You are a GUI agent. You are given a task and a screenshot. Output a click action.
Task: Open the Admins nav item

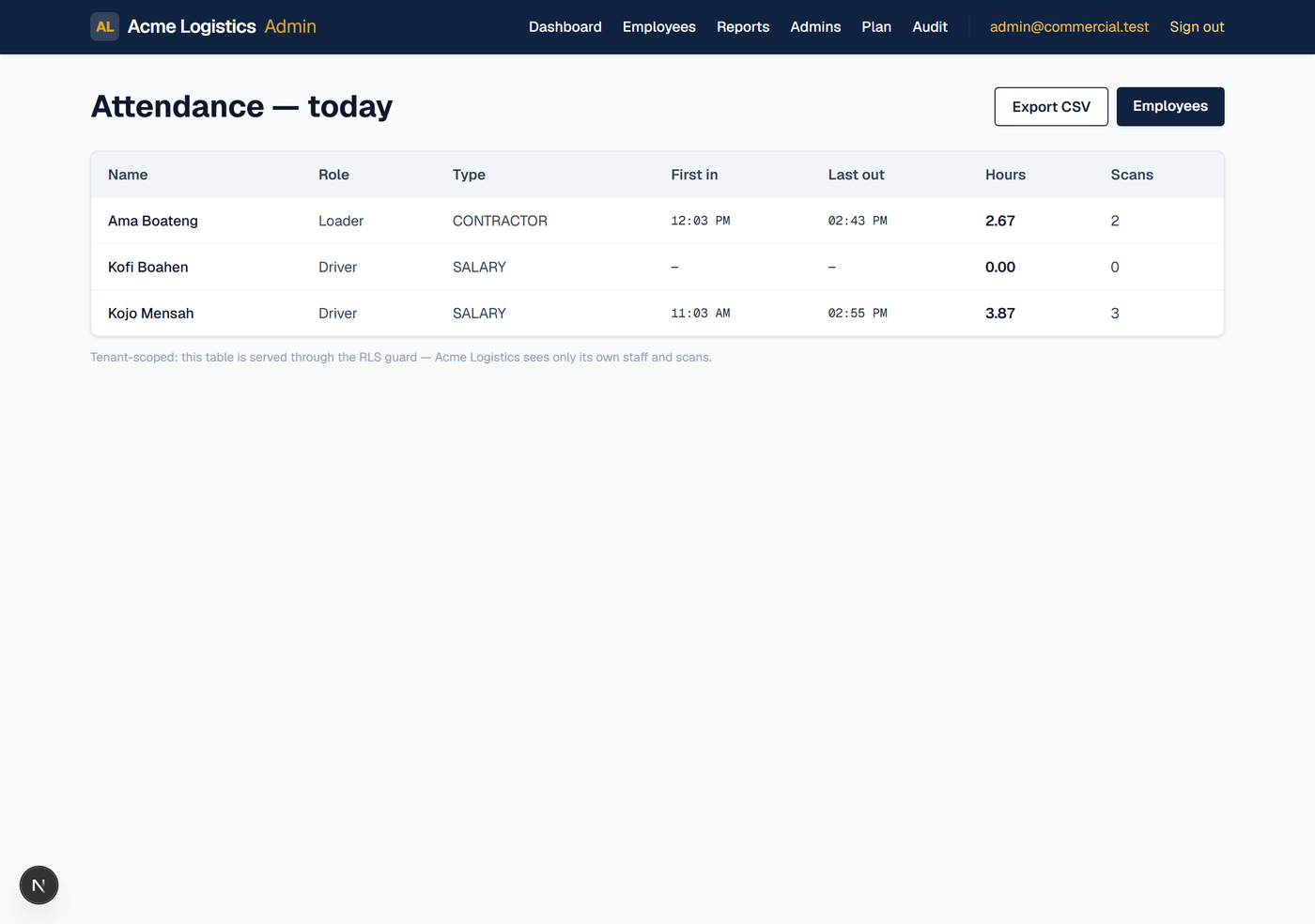click(815, 27)
